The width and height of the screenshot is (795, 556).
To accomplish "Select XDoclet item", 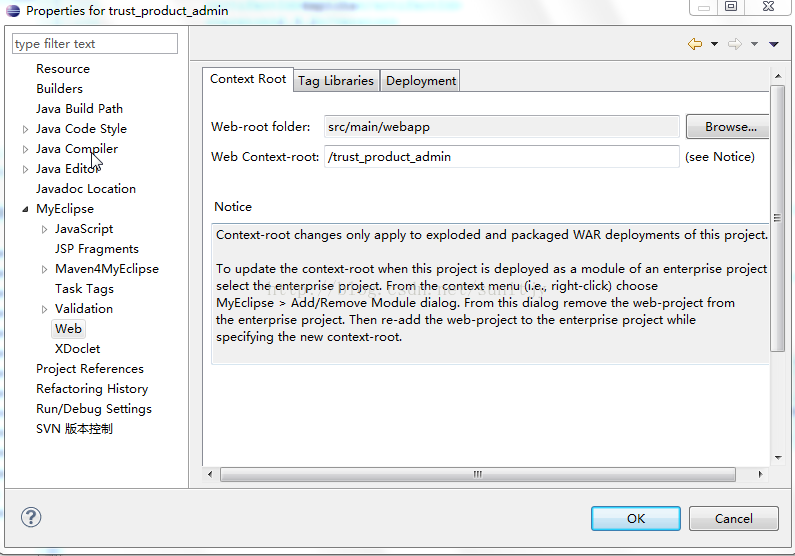I will pyautogui.click(x=78, y=349).
